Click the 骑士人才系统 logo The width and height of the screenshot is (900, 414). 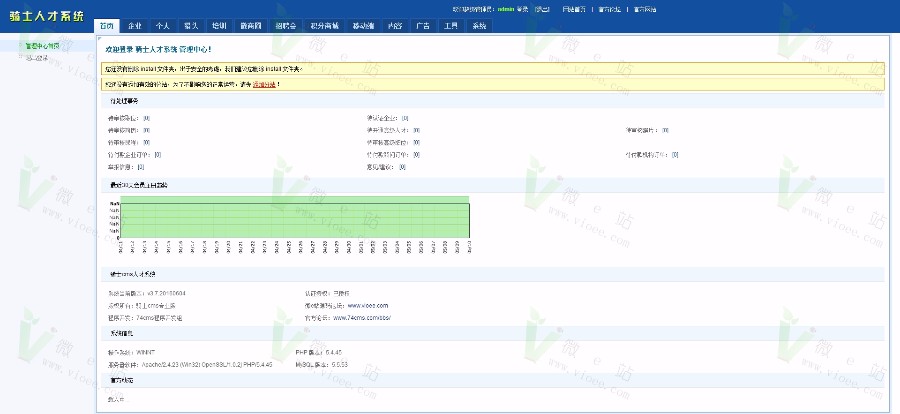(46, 16)
